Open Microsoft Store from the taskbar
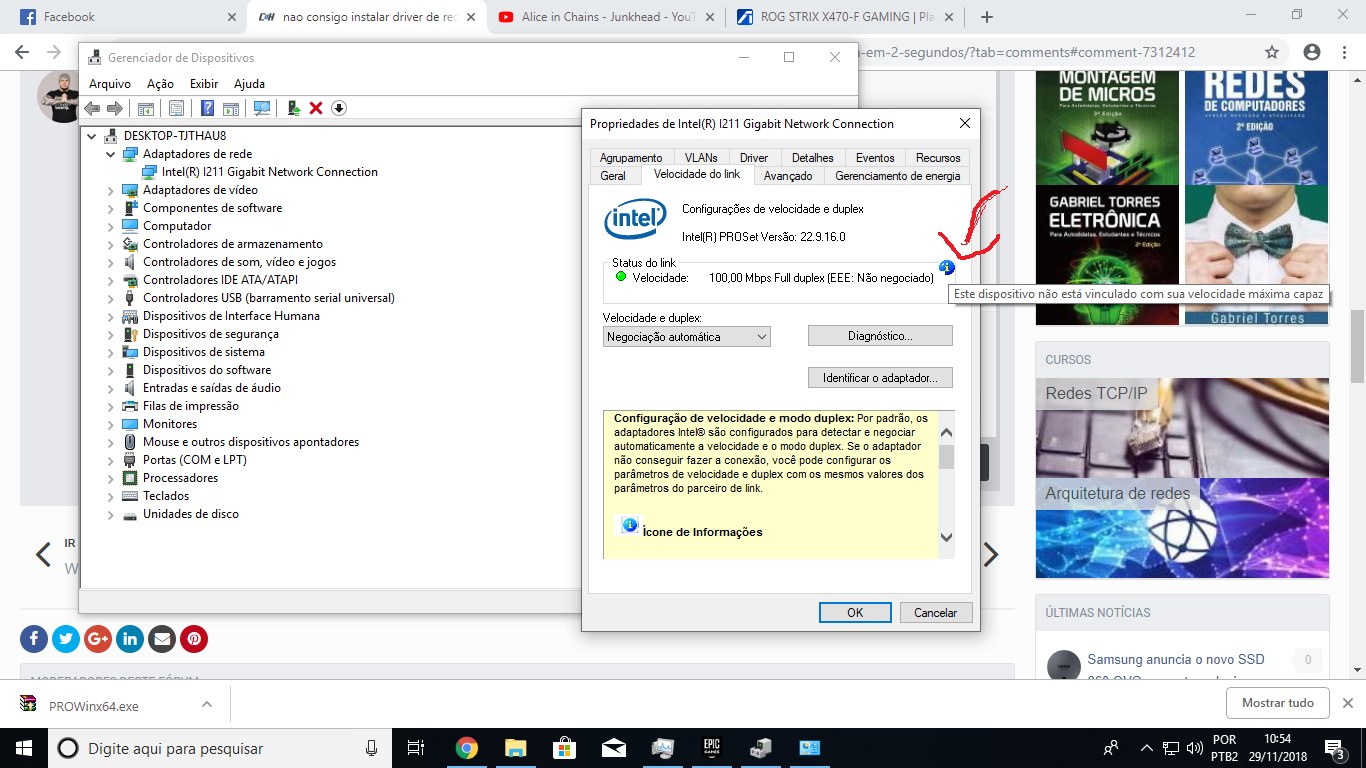This screenshot has height=768, width=1366. (564, 747)
